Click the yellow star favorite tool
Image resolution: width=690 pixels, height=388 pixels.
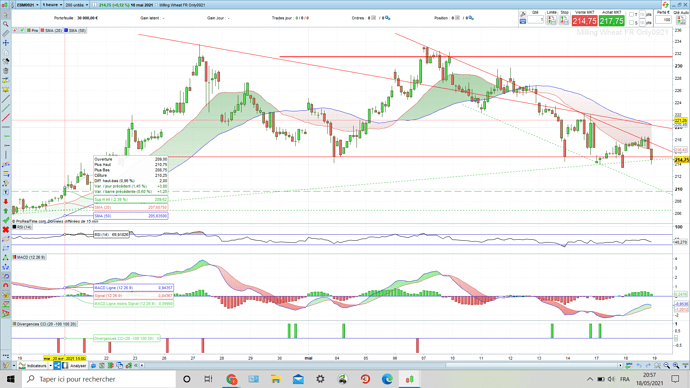(6, 90)
